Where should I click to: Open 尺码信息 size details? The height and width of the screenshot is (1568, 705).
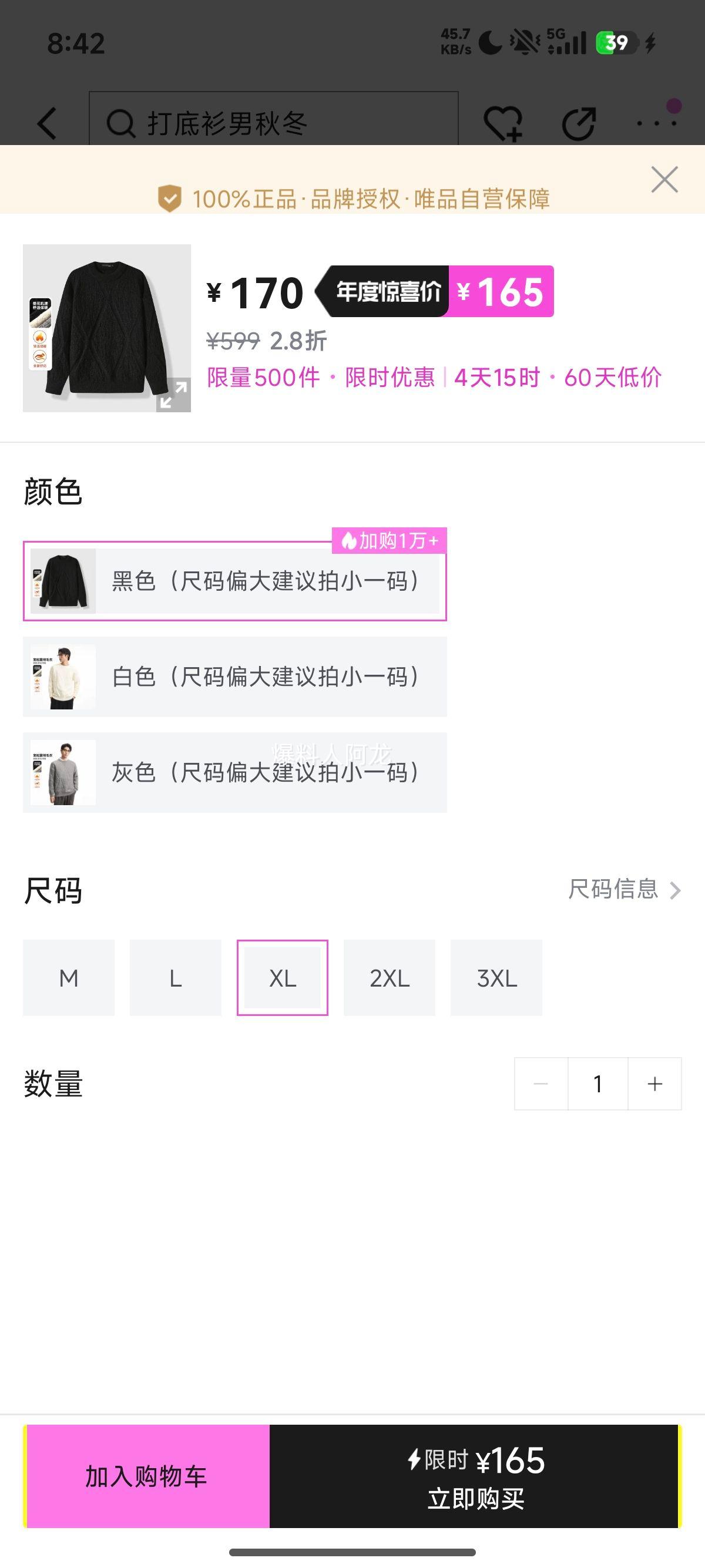(624, 889)
